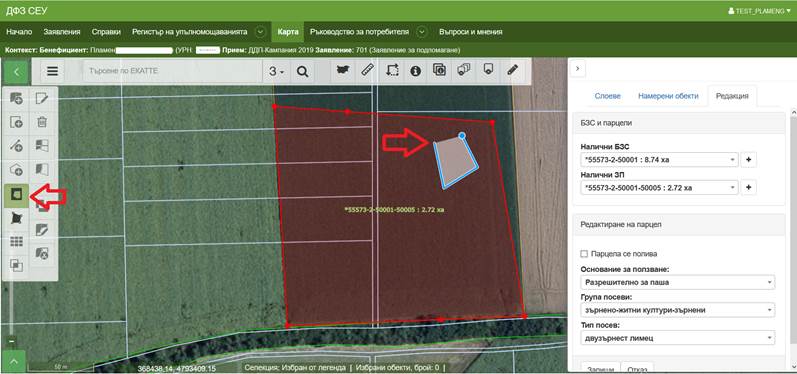This screenshot has width=797, height=374.
Task: Click the add layers plus icon in left panel
Action: 17,99
